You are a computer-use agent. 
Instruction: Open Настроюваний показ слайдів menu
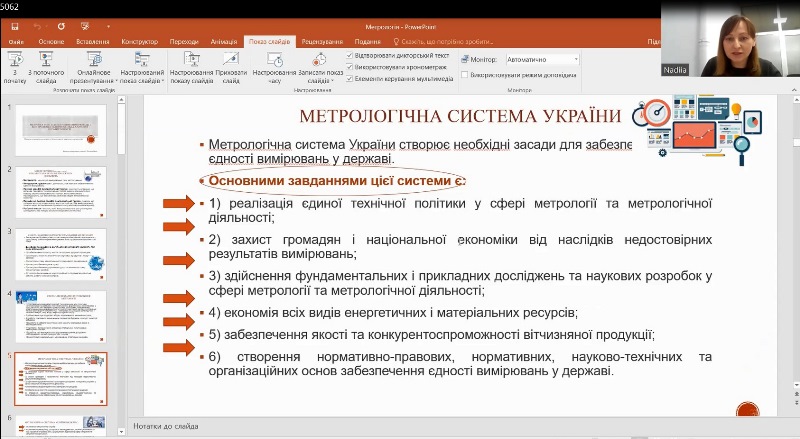point(142,67)
